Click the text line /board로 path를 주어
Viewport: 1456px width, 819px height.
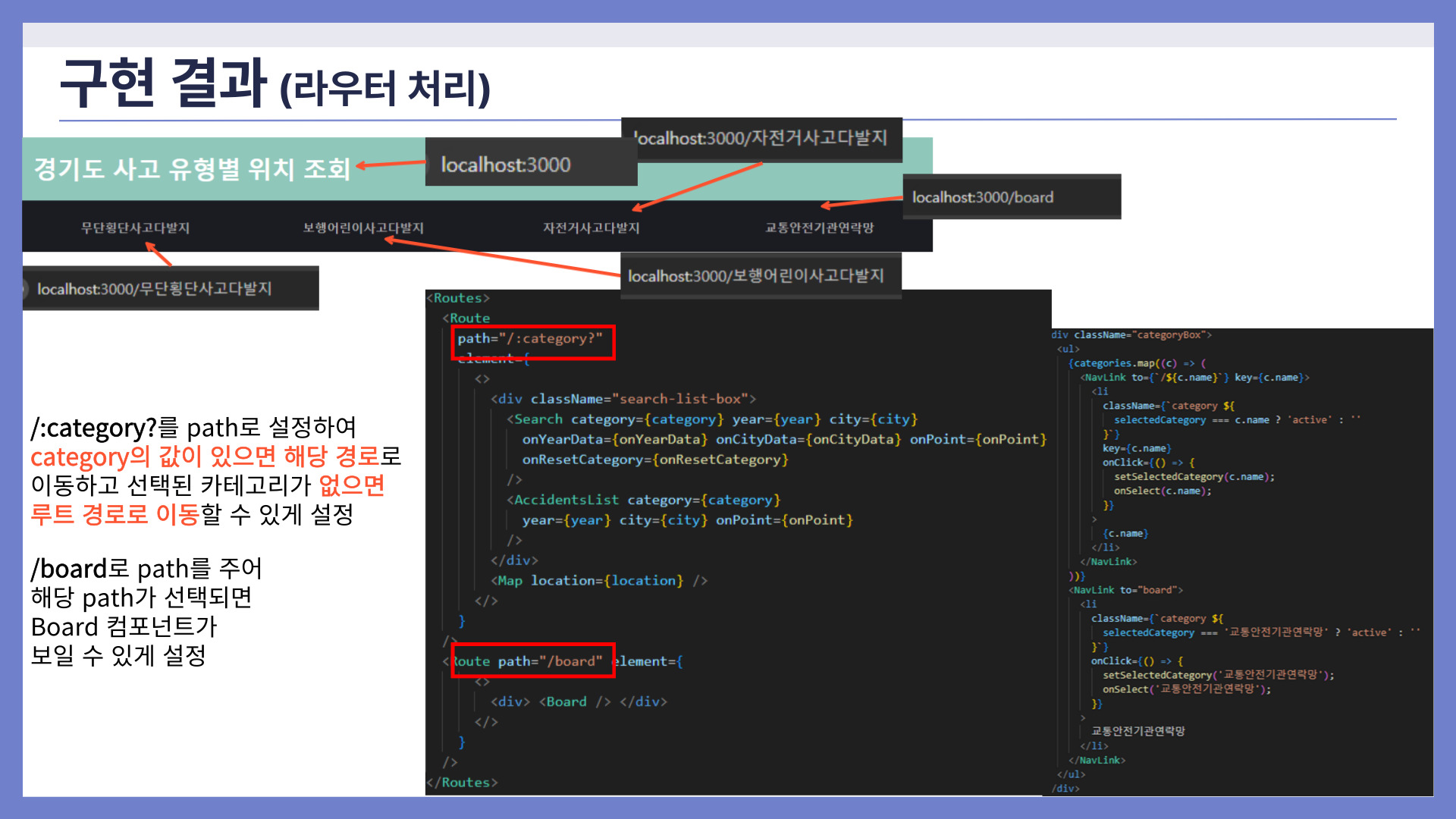tap(146, 569)
